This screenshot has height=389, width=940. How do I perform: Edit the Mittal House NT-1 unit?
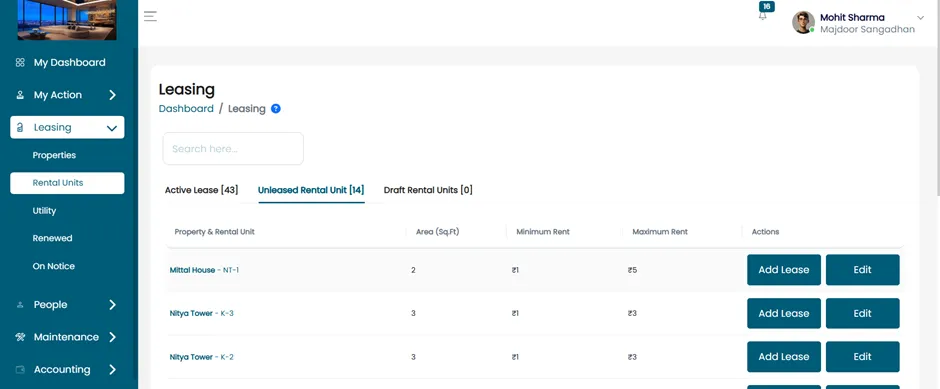tap(863, 270)
